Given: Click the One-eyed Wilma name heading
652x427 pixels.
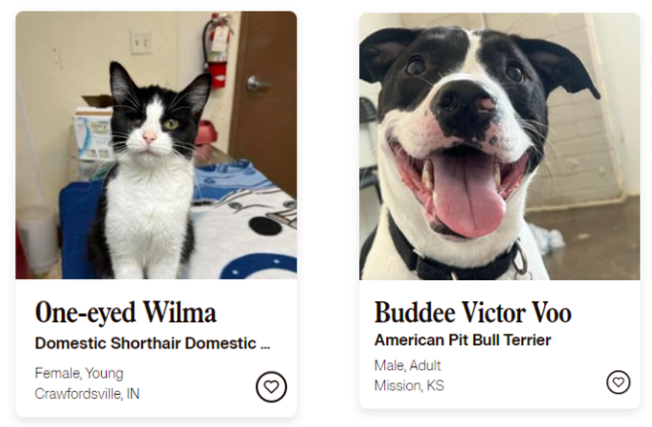Looking at the screenshot, I should coord(126,313).
